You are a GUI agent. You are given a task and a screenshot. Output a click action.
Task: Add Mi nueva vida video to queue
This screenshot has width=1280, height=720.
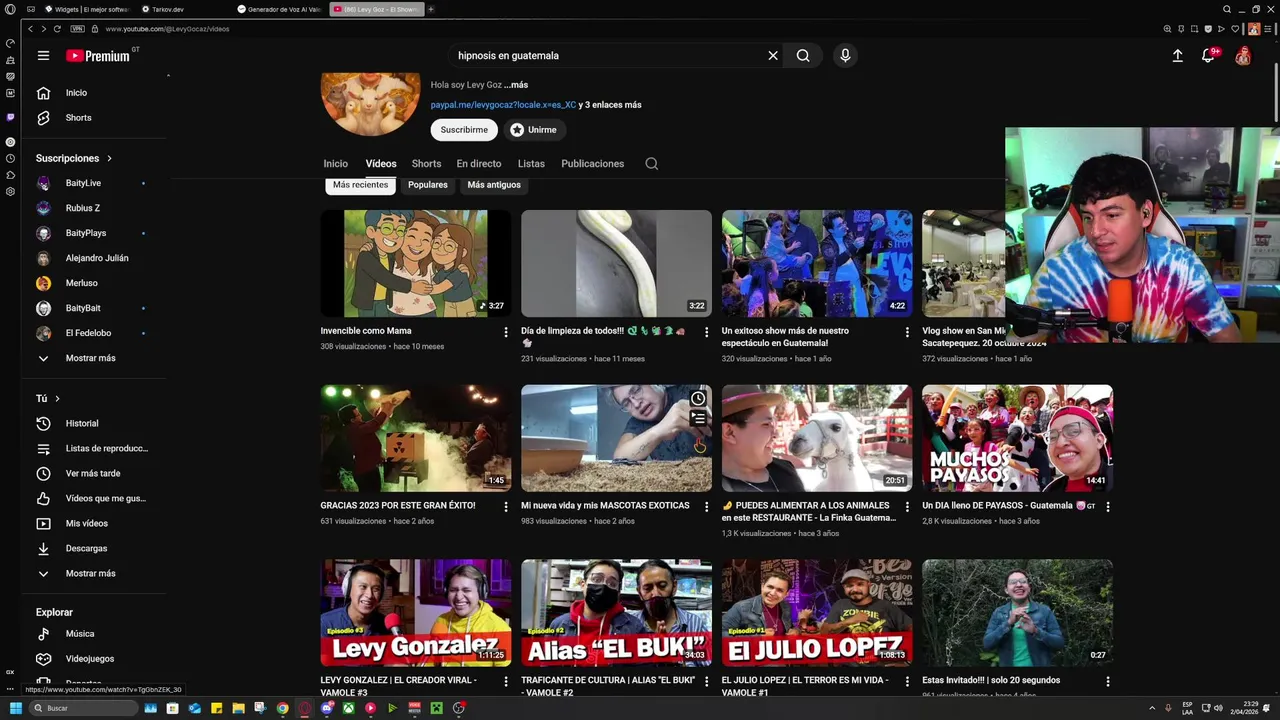698,418
